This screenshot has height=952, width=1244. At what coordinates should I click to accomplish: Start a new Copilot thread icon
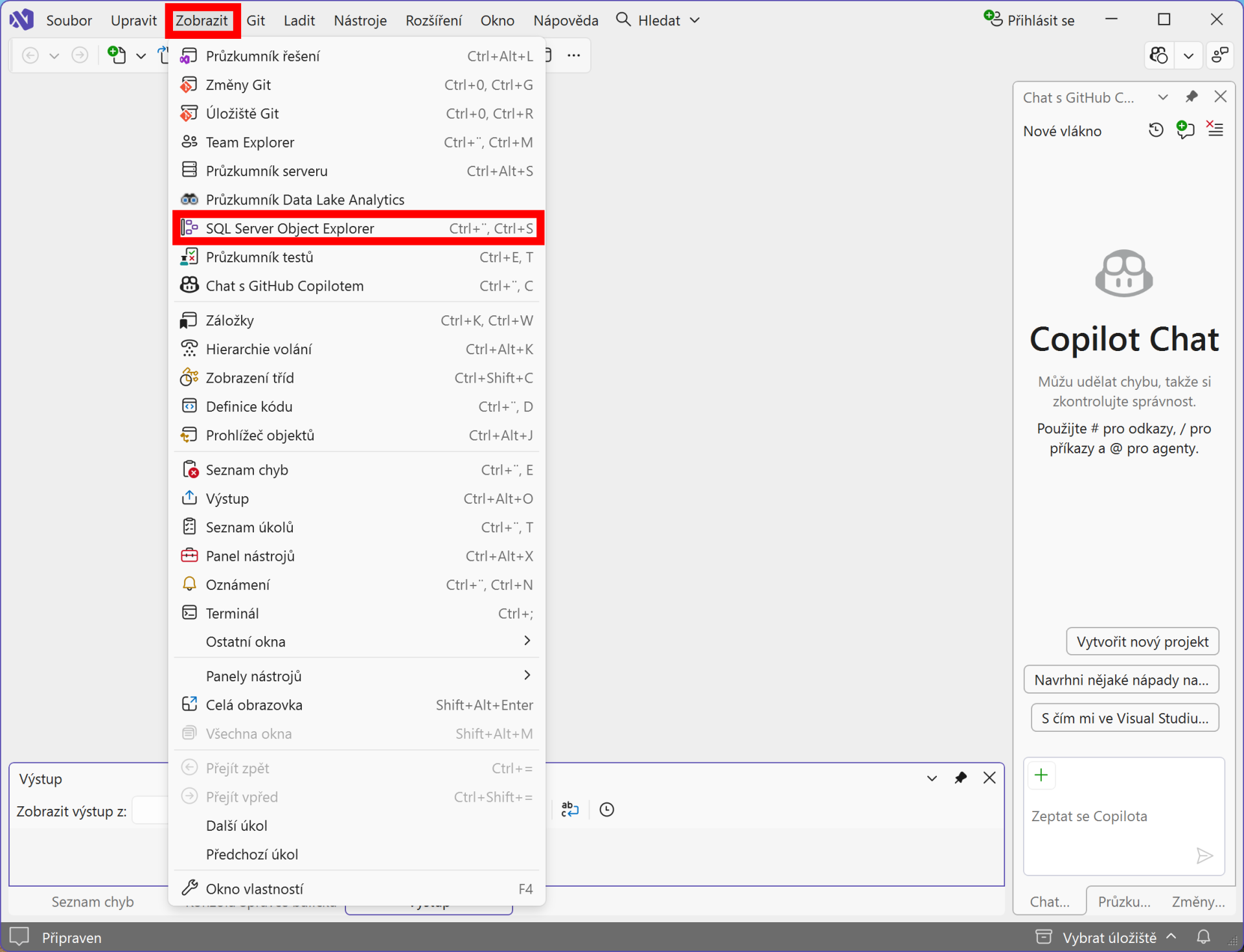tap(1185, 130)
